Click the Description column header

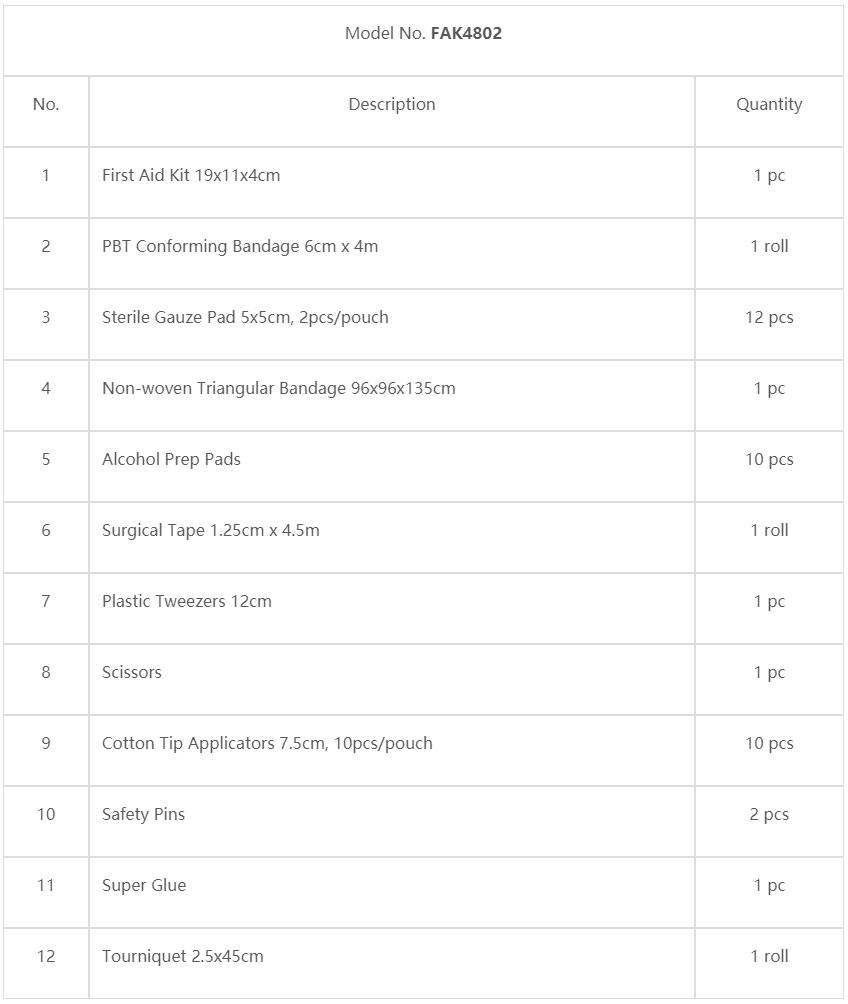click(391, 104)
